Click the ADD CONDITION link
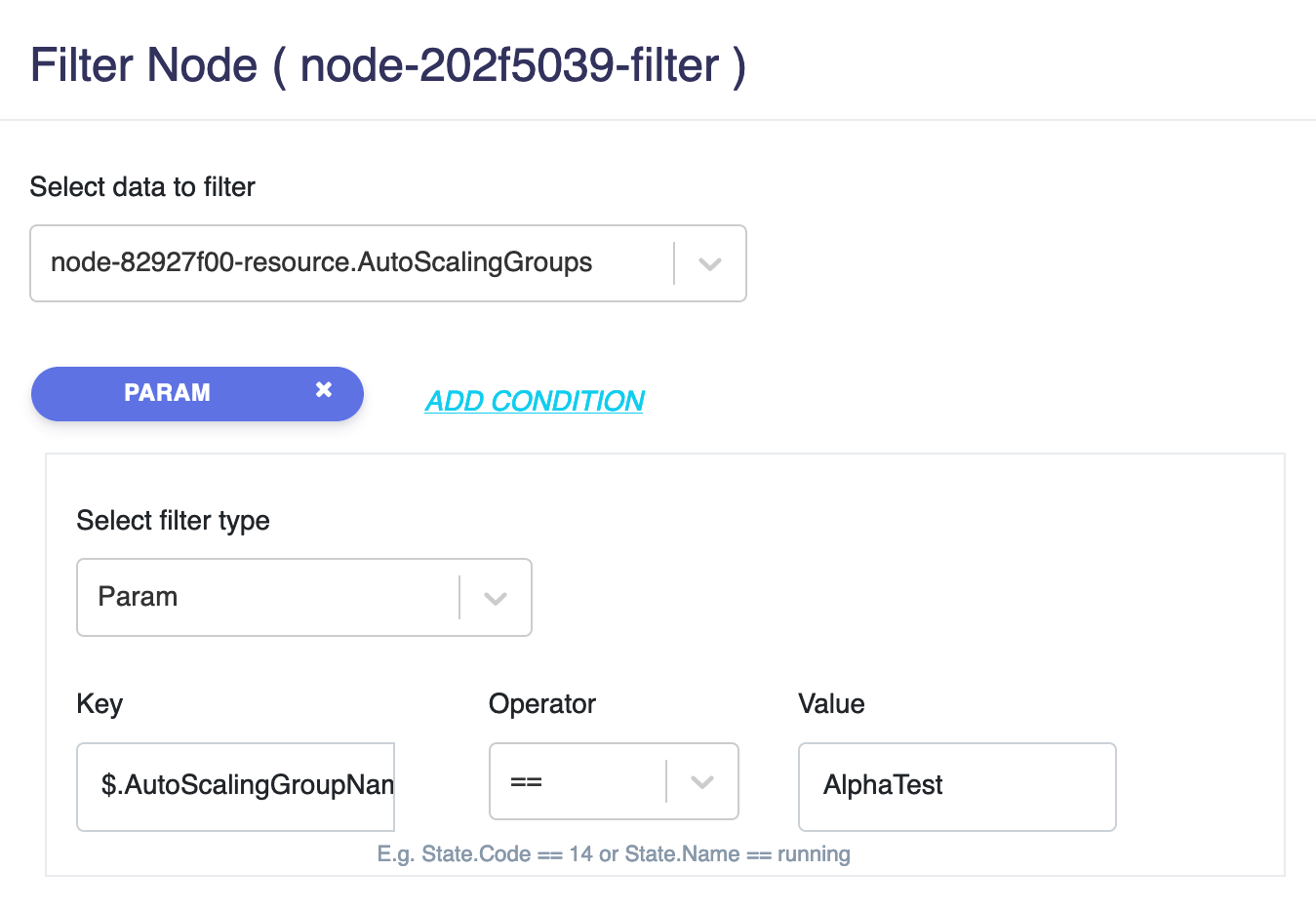The image size is (1316, 910). 535,401
